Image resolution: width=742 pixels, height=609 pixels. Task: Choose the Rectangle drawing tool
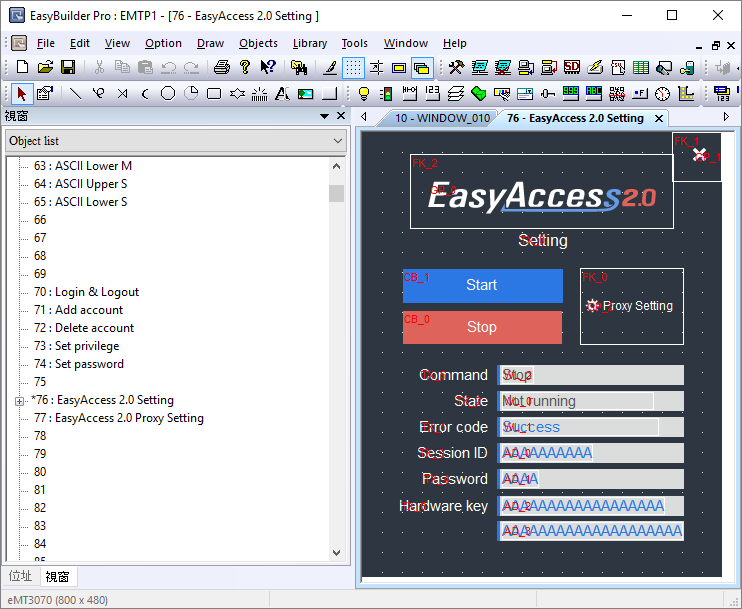(214, 94)
